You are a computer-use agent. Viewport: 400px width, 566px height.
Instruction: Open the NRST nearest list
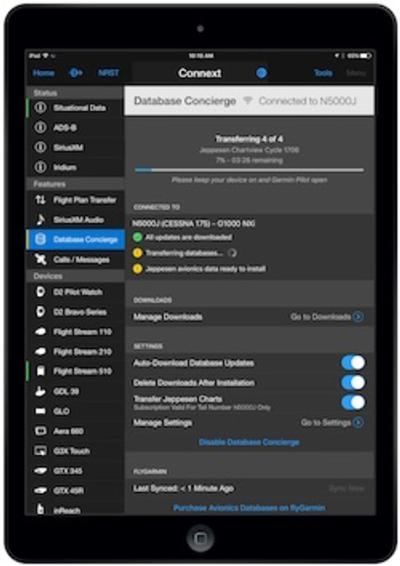point(108,73)
